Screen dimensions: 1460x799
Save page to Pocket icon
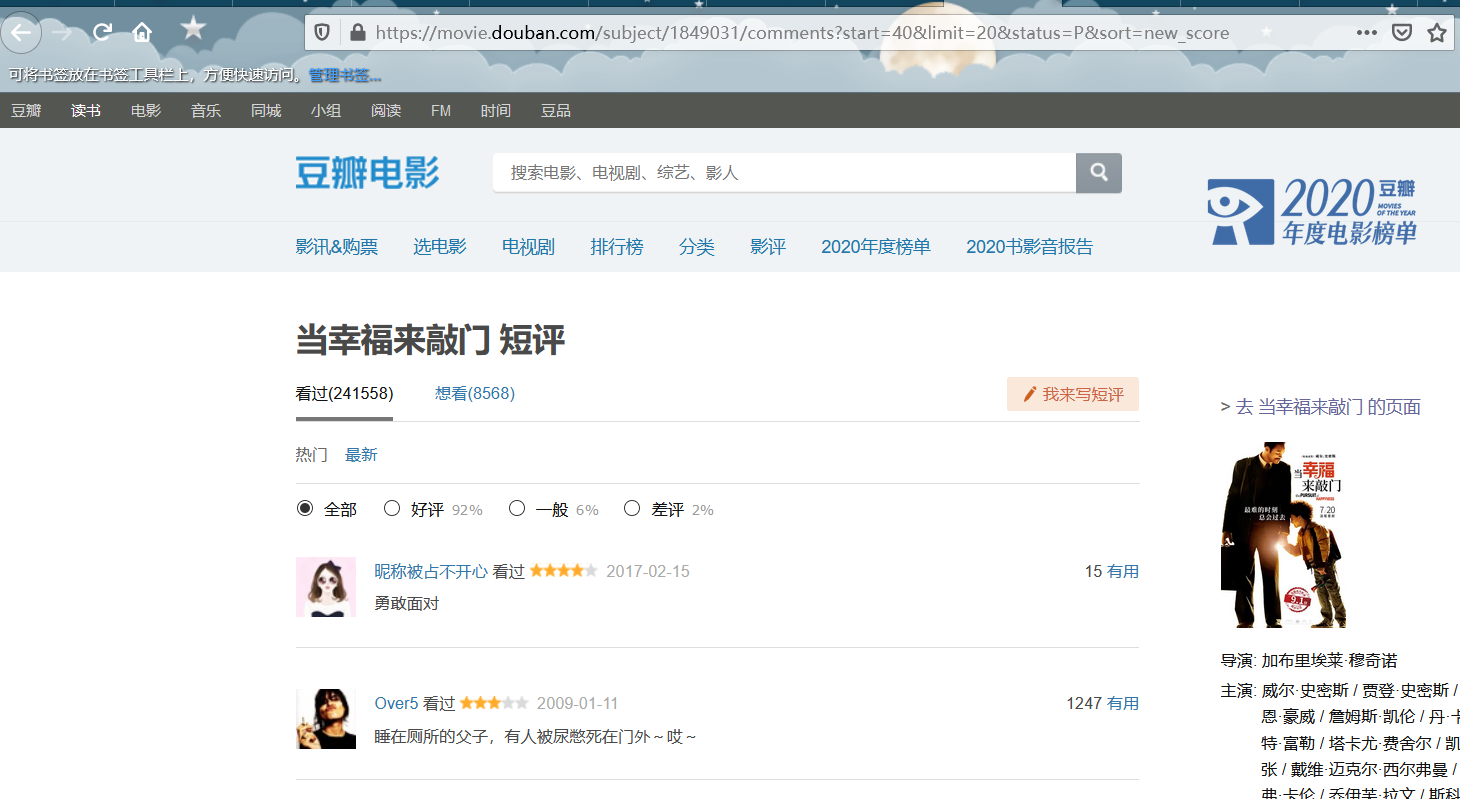point(1402,32)
